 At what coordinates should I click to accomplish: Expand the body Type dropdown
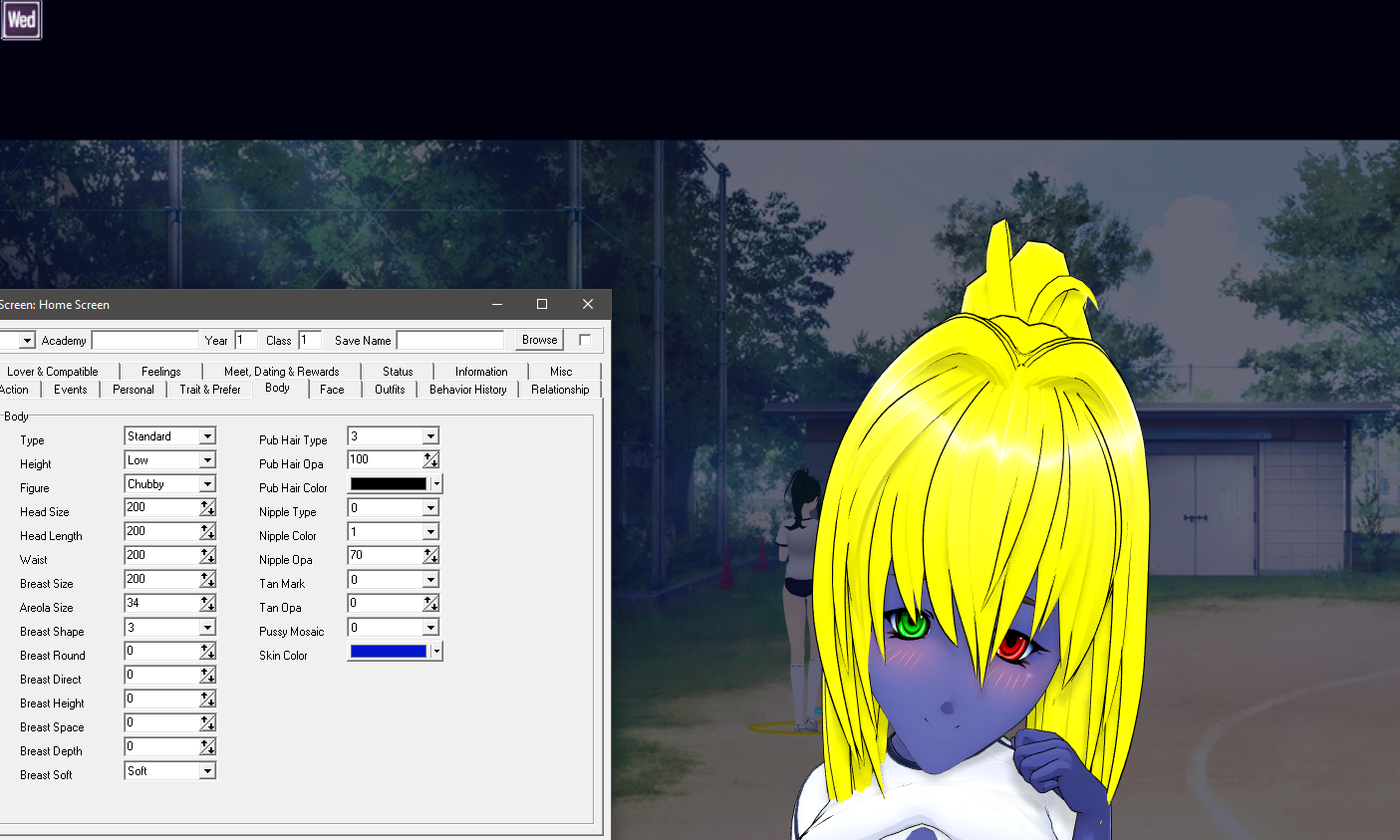[x=207, y=436]
